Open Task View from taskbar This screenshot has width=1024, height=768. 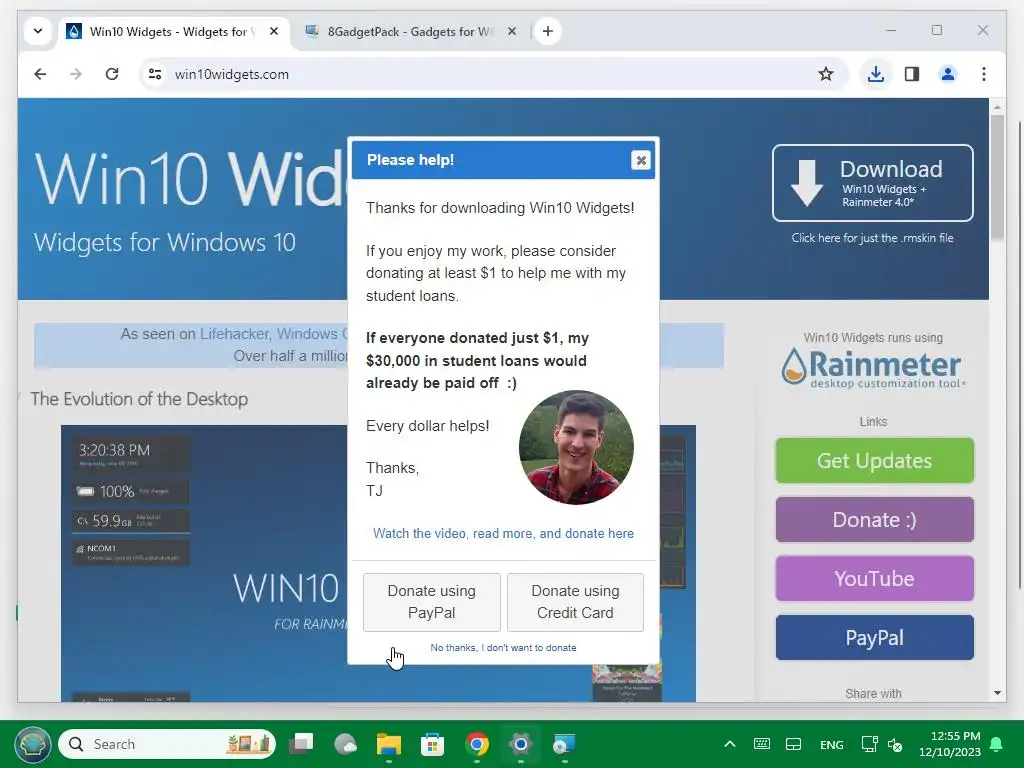coord(301,744)
